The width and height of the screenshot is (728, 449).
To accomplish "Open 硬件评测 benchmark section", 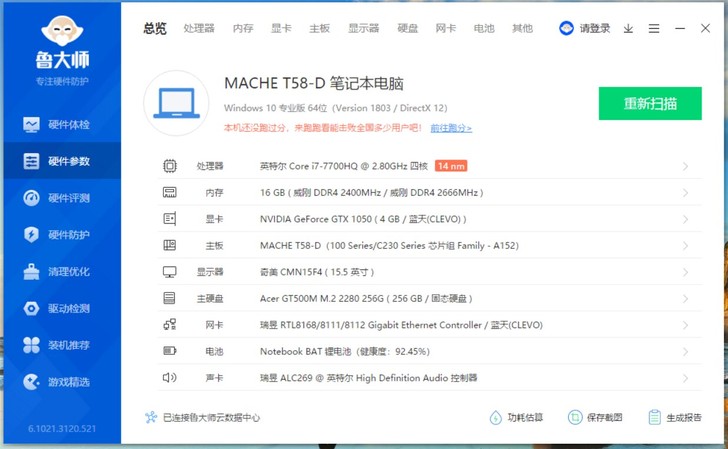I will click(x=62, y=198).
